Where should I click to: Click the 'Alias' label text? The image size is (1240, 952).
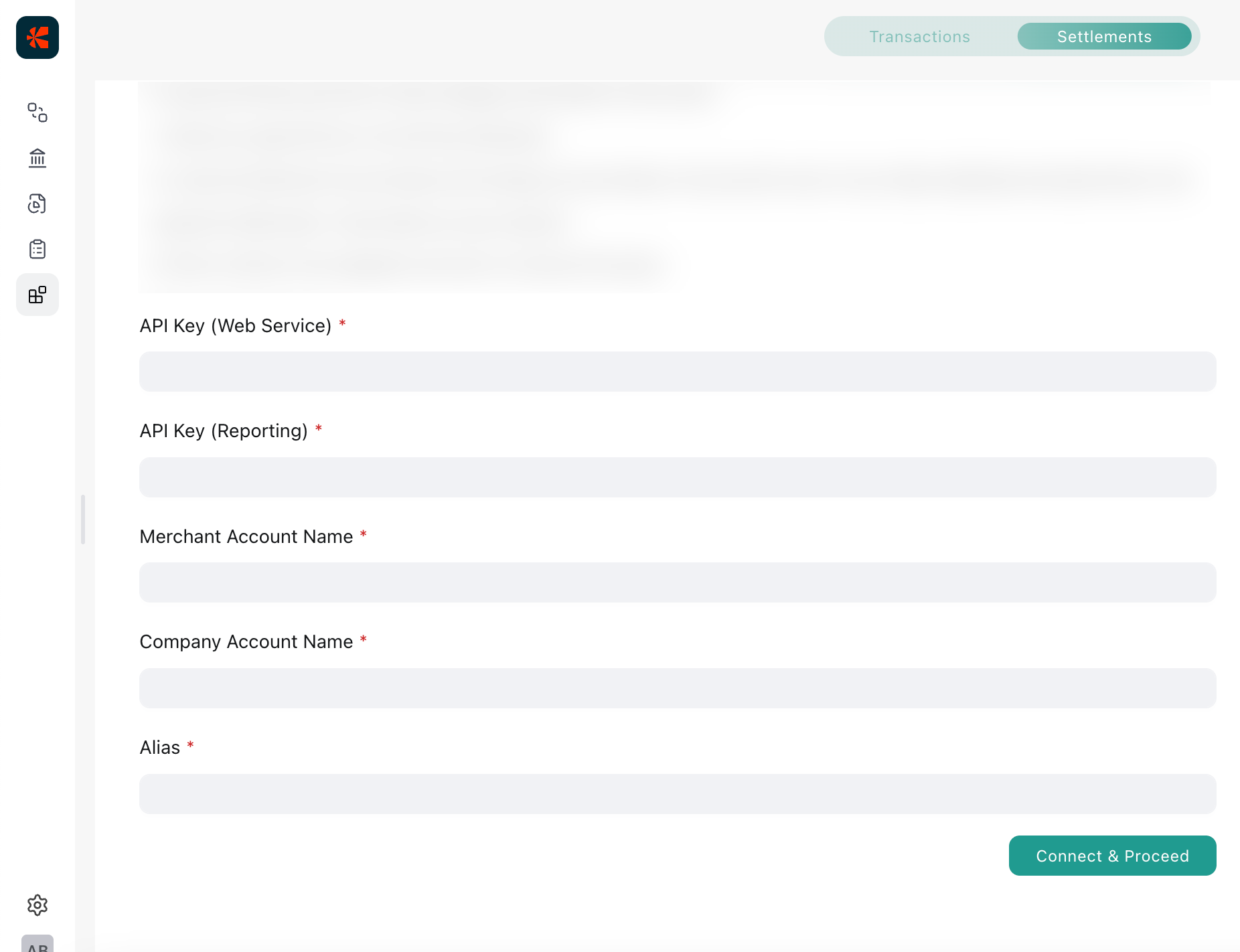point(160,748)
